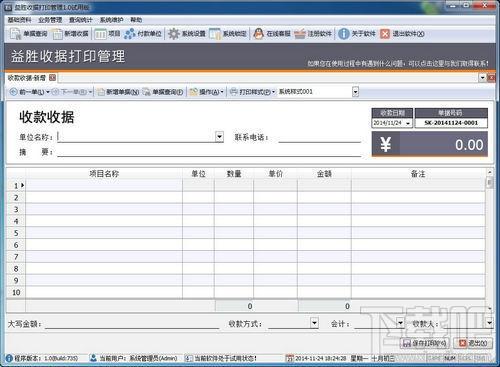
Task: Click the trial status notice in status bar
Action: [226, 358]
